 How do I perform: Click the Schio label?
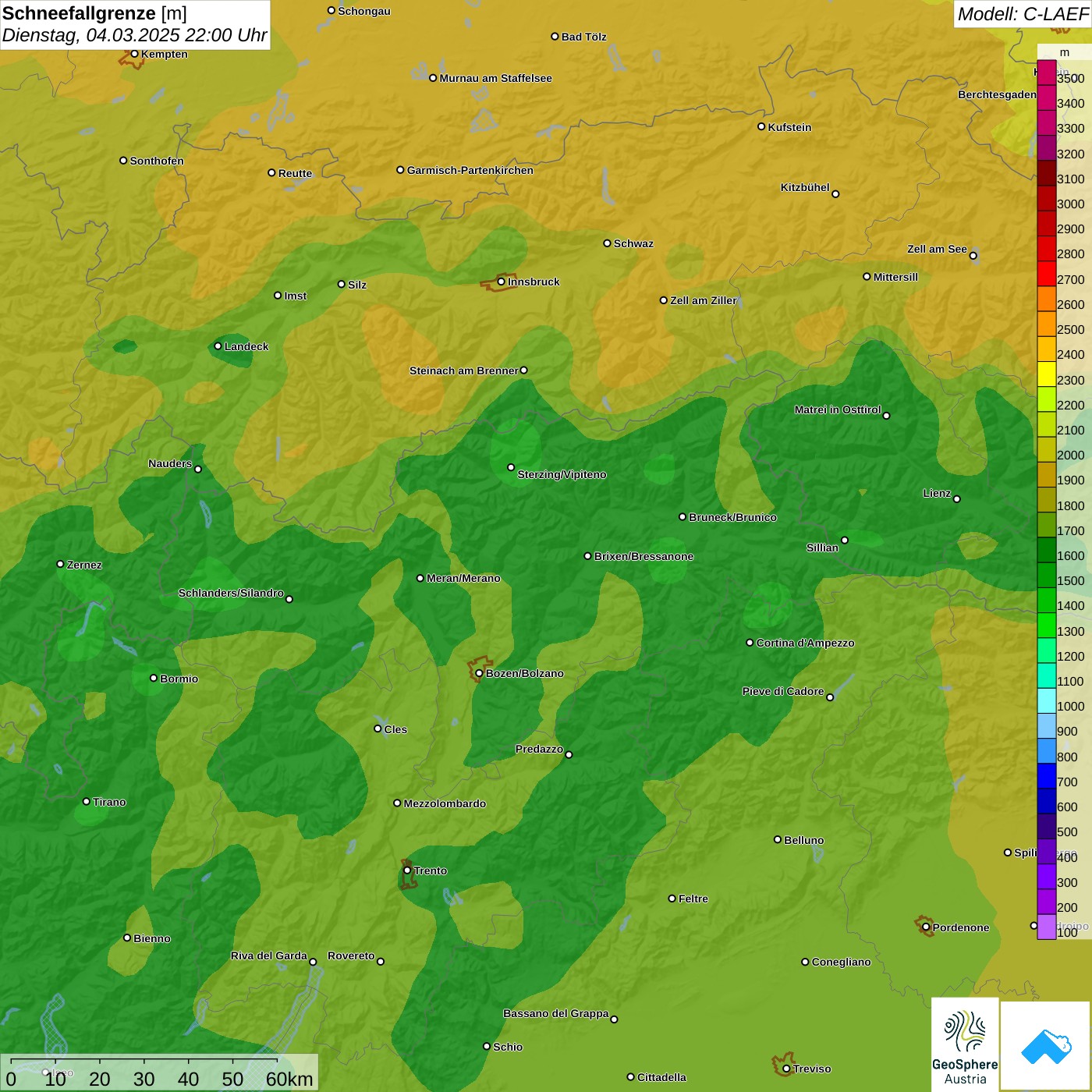pyautogui.click(x=508, y=1047)
